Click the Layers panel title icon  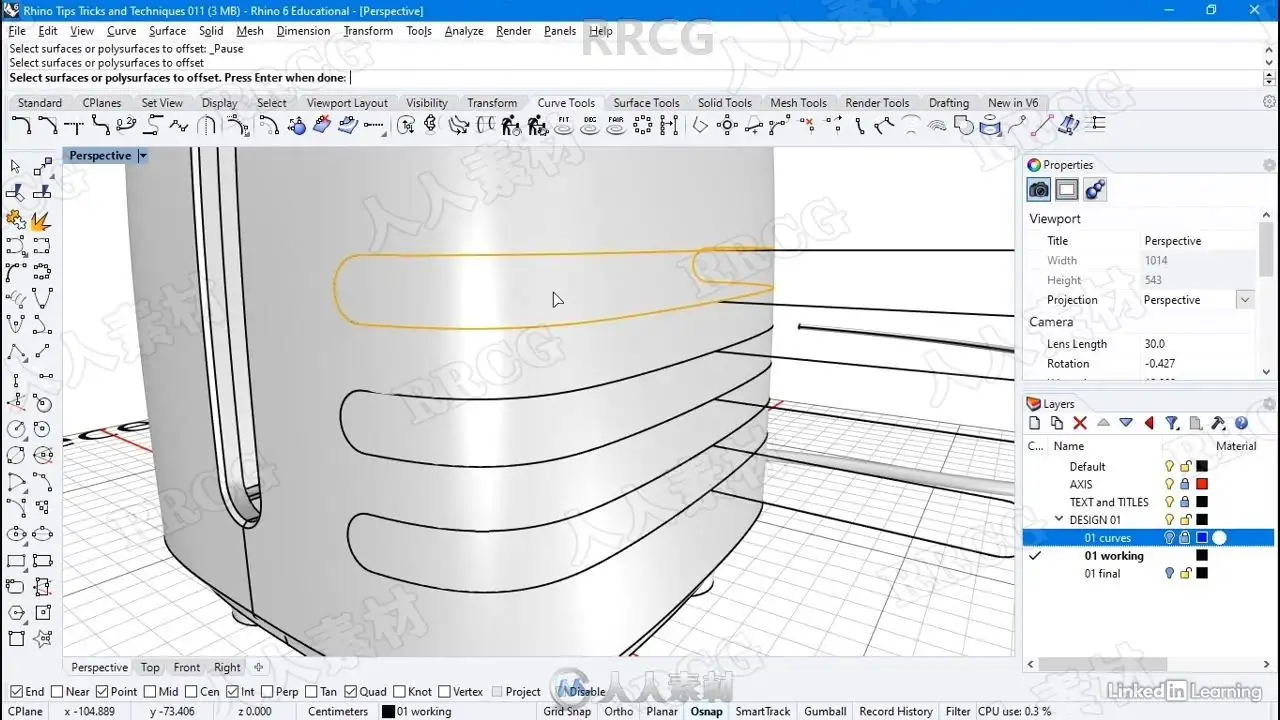1034,404
